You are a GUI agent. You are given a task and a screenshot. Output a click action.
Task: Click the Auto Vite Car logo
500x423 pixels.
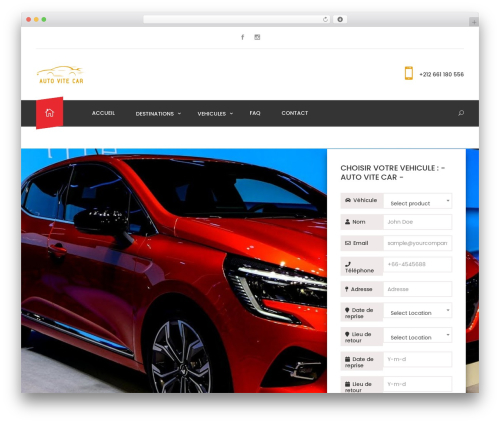click(60, 74)
